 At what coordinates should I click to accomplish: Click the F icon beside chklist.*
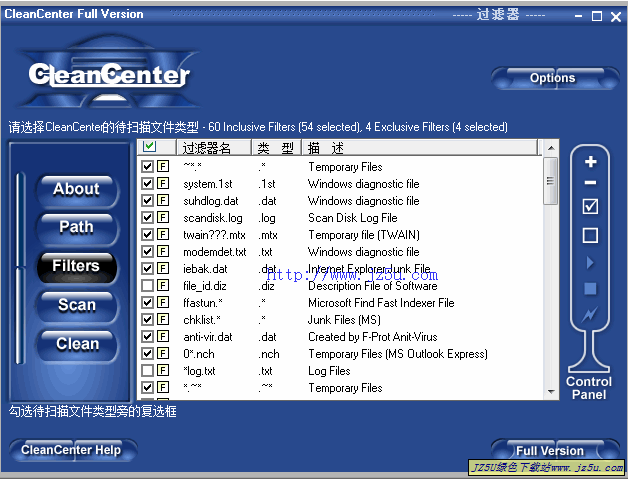(163, 320)
